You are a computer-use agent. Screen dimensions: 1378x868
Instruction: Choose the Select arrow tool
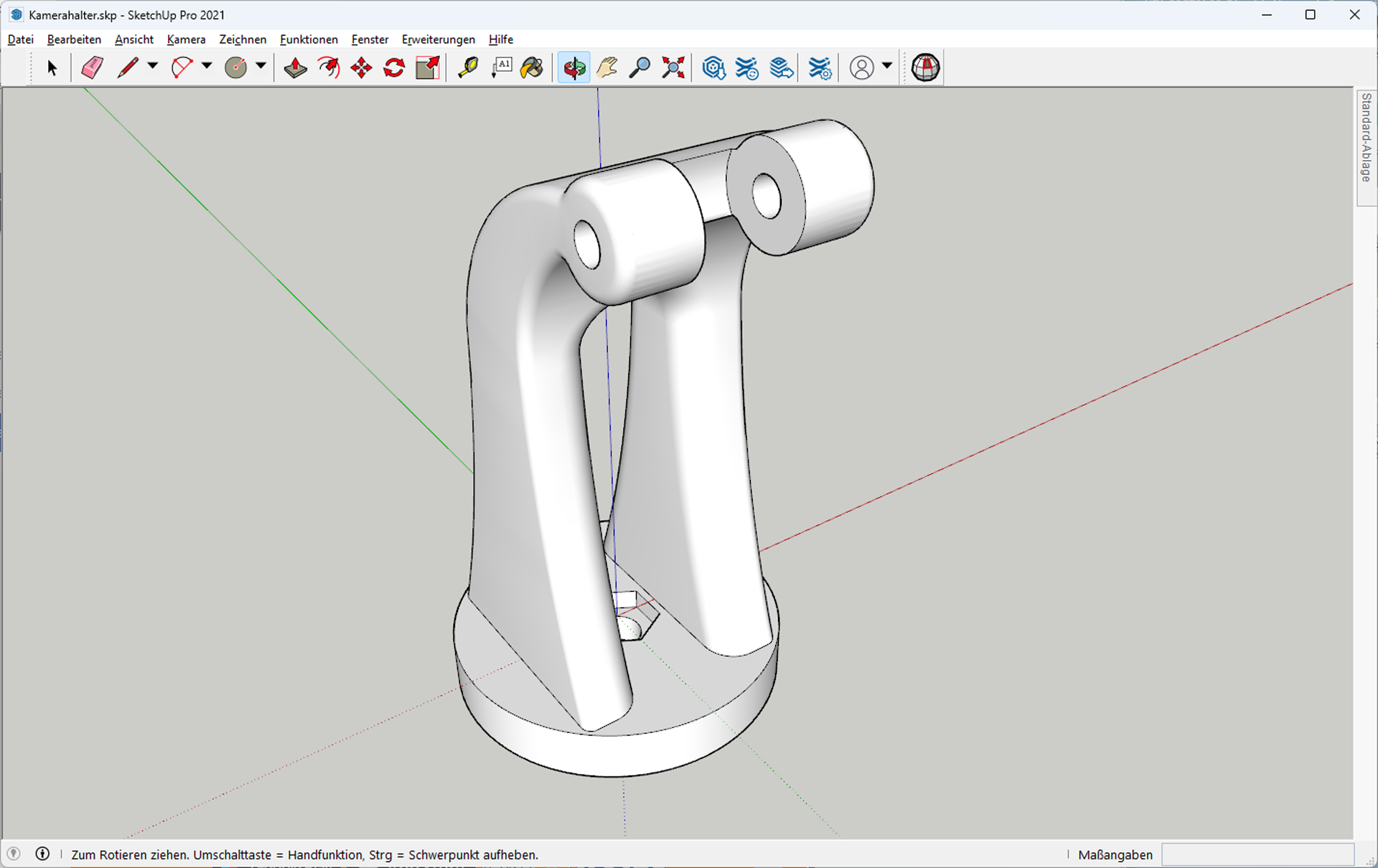pos(52,68)
